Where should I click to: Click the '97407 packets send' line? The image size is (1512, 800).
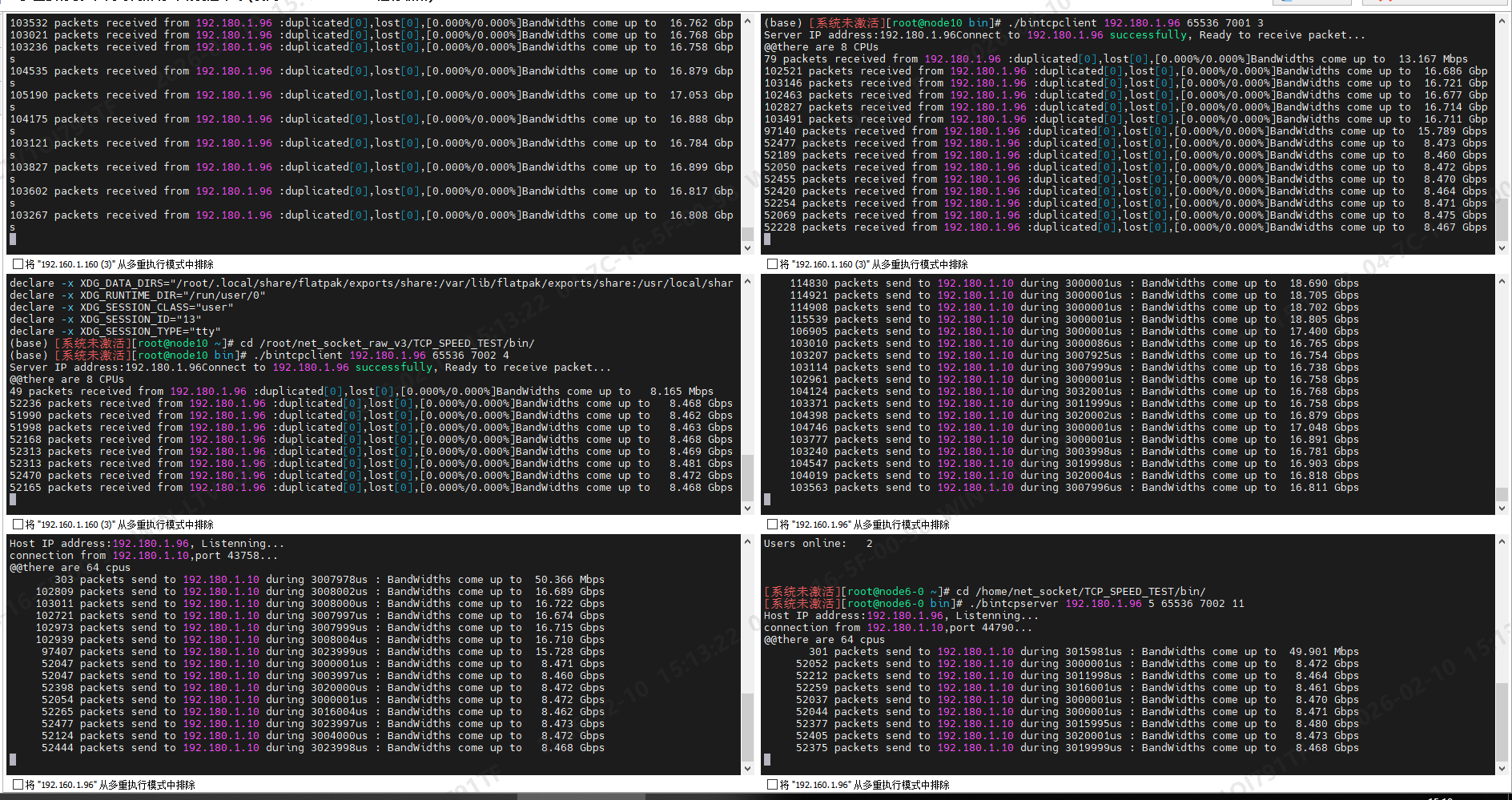click(x=324, y=652)
